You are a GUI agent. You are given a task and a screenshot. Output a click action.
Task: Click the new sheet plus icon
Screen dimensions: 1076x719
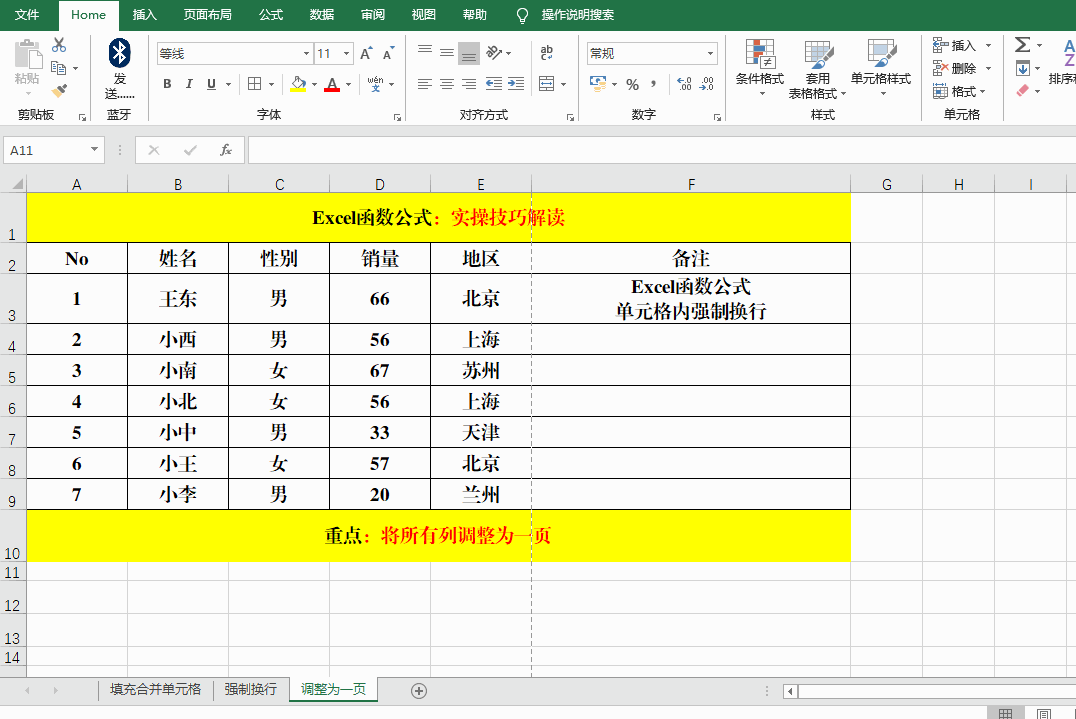point(419,690)
